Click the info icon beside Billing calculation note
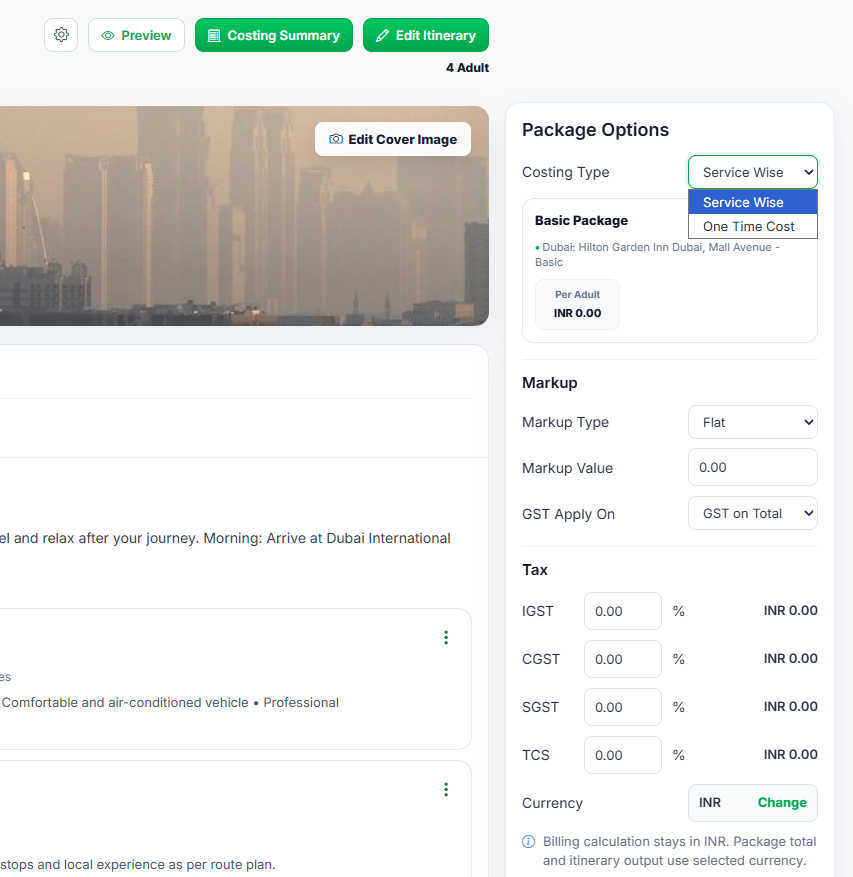The width and height of the screenshot is (853, 877). coord(528,842)
